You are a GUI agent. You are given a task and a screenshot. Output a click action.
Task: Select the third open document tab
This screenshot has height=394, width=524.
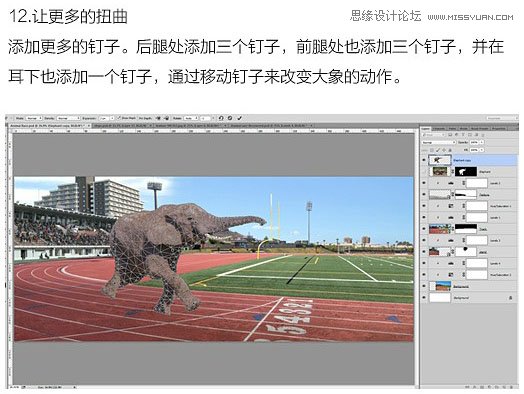coord(190,126)
